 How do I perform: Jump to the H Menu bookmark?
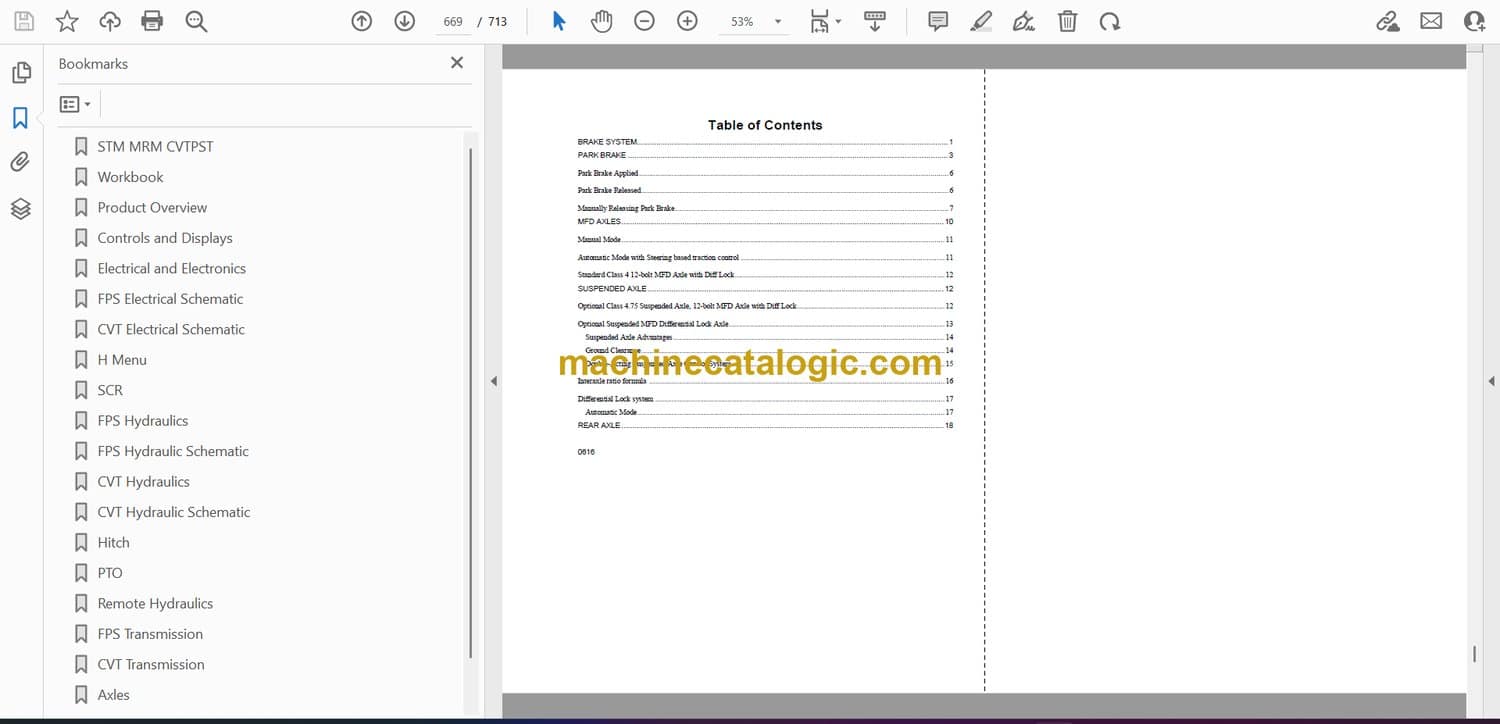[122, 360]
